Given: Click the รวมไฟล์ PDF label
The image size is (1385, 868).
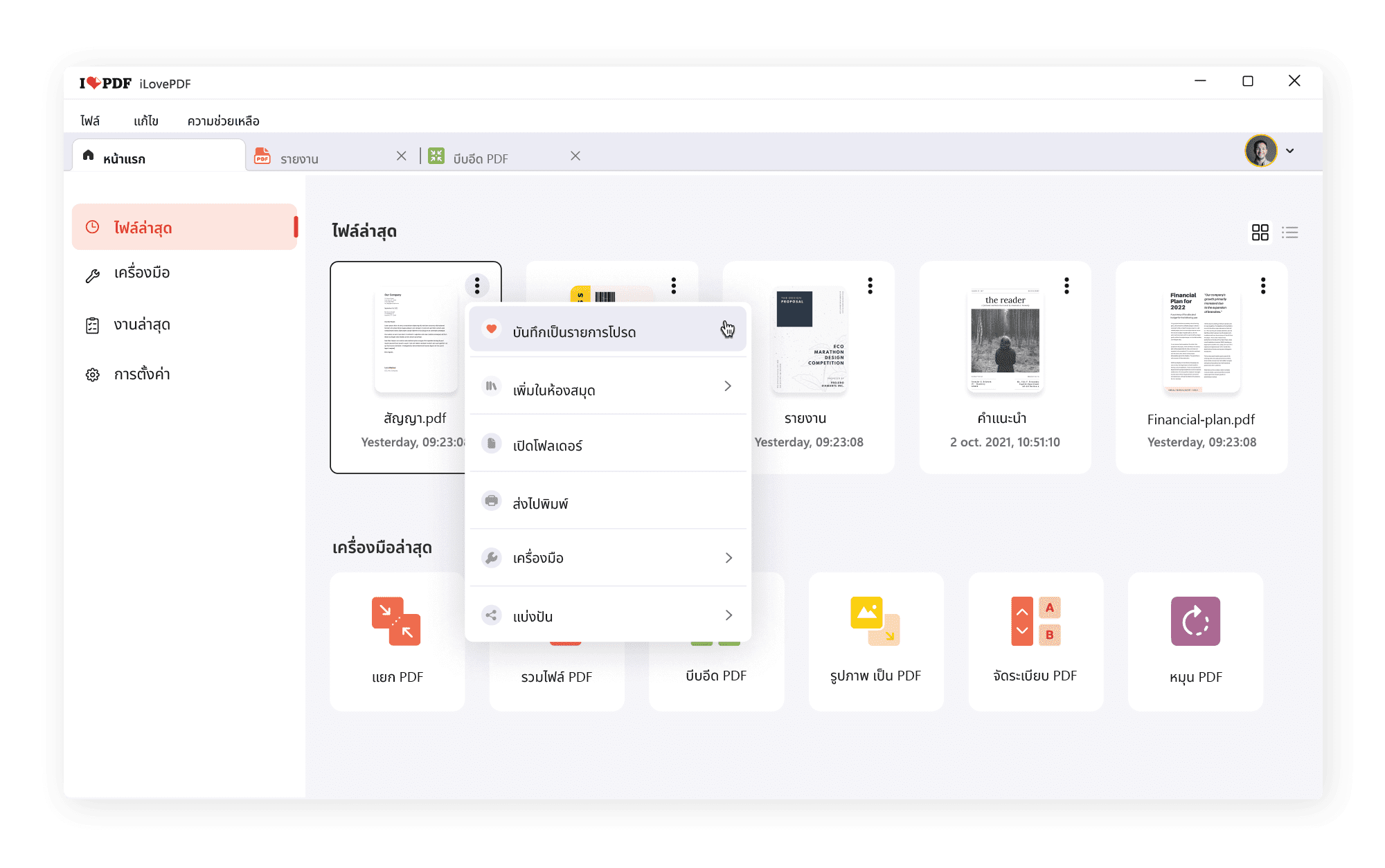Looking at the screenshot, I should tap(557, 677).
